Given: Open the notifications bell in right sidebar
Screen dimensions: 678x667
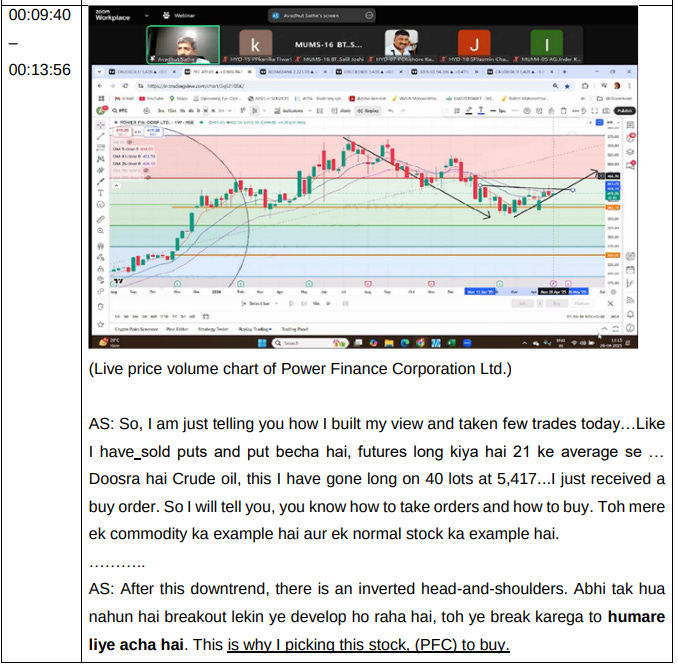Looking at the screenshot, I should pos(630,314).
